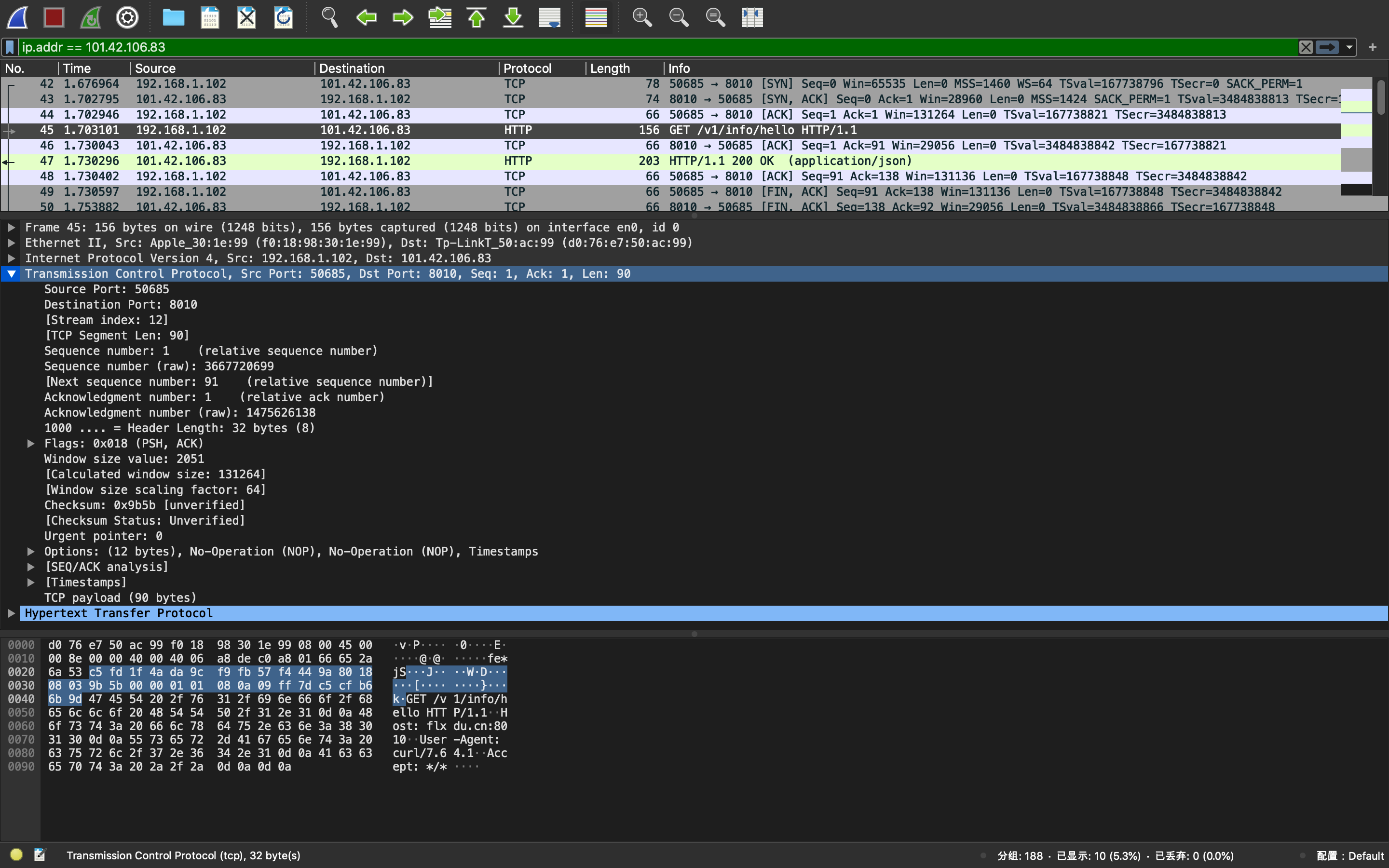
Task: Sort packets by Length column
Action: [625, 68]
